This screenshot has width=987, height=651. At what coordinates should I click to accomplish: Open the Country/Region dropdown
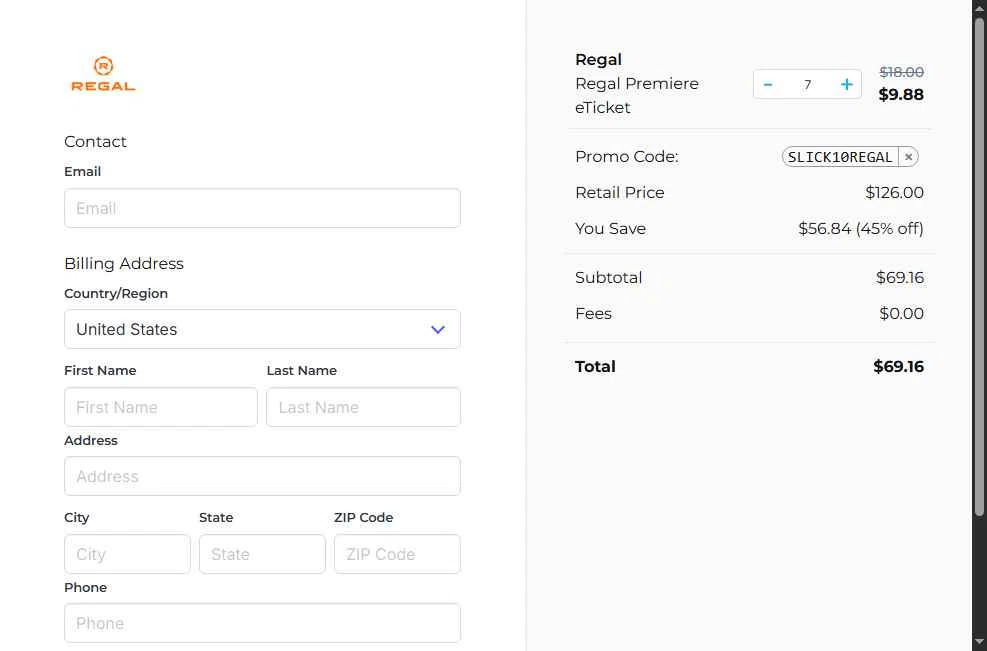[x=262, y=329]
